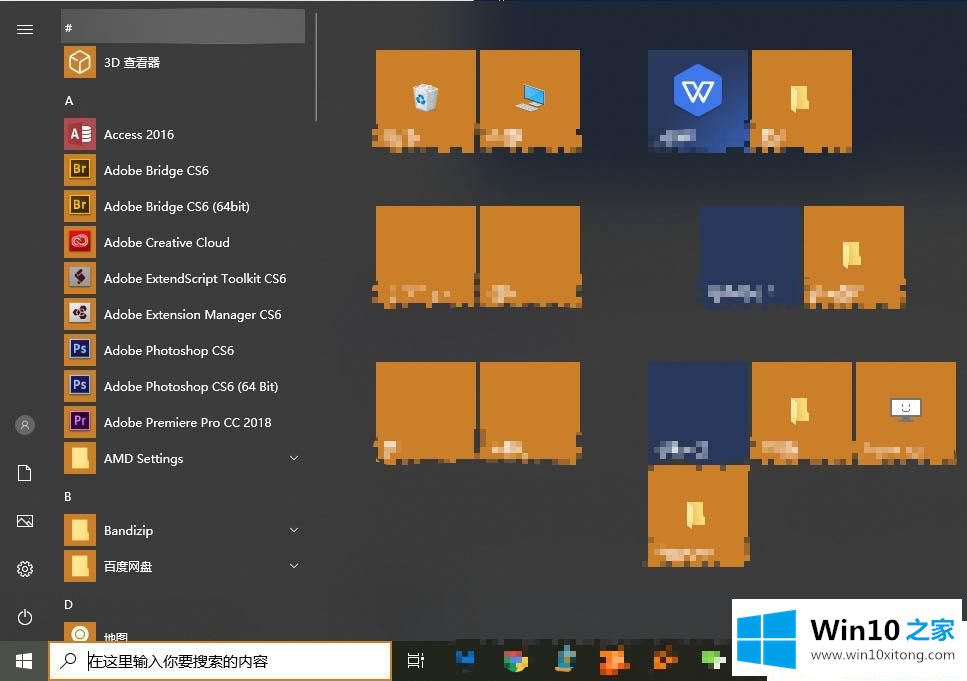The height and width of the screenshot is (681, 967).
Task: Open Chrome from the taskbar
Action: (x=516, y=661)
